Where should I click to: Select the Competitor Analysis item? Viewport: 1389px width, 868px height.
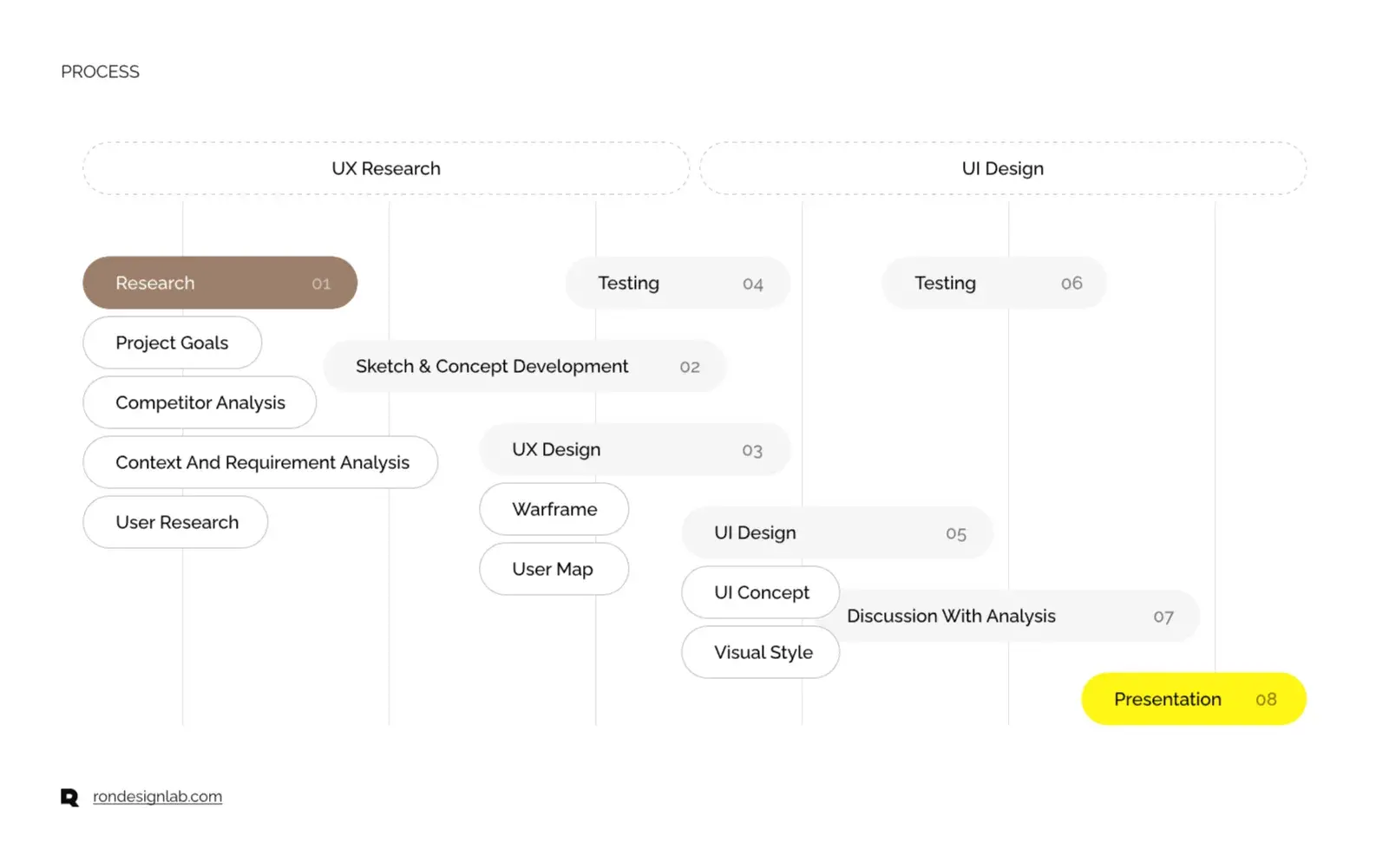[x=200, y=402]
